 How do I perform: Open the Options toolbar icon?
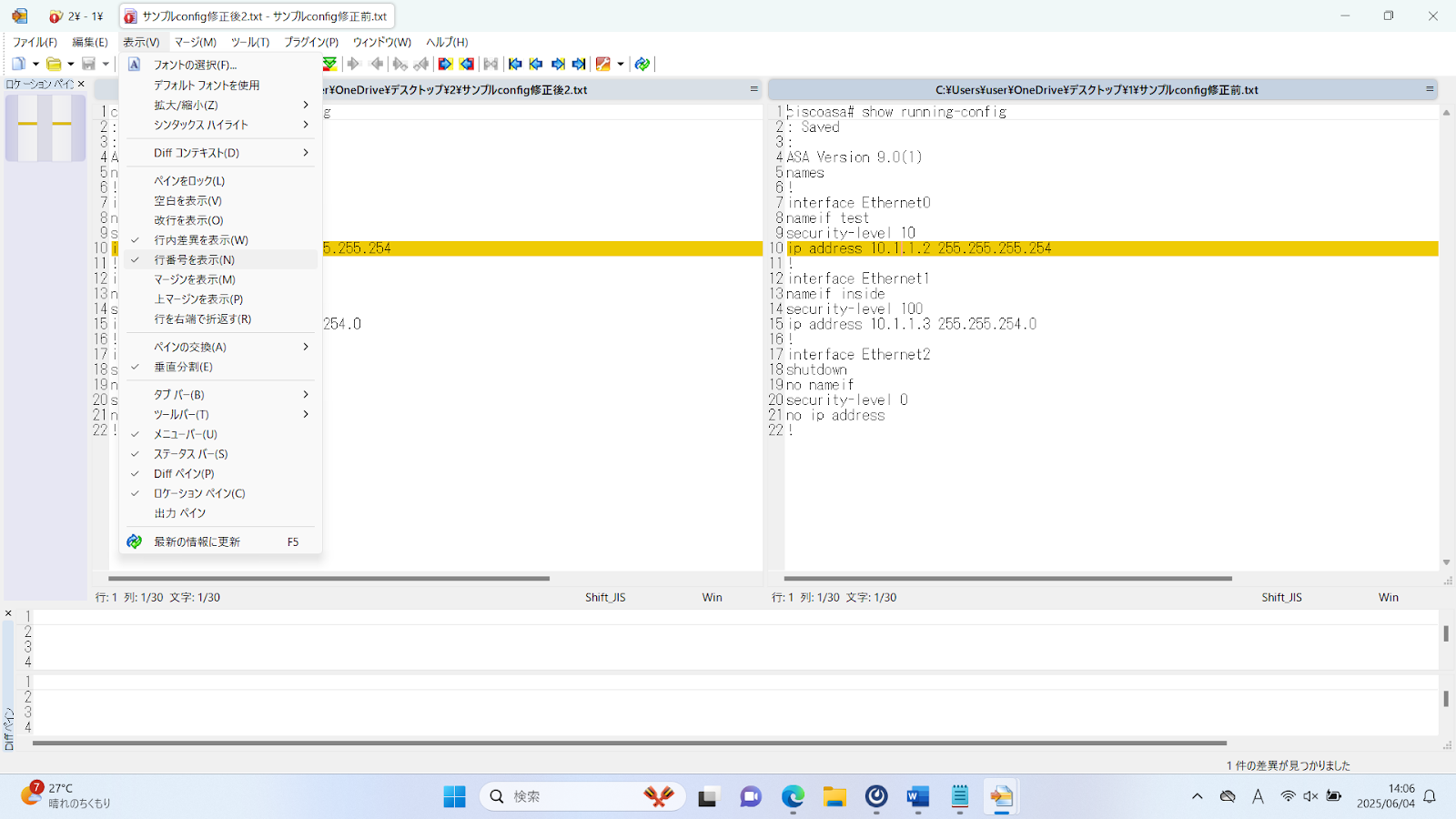point(602,64)
